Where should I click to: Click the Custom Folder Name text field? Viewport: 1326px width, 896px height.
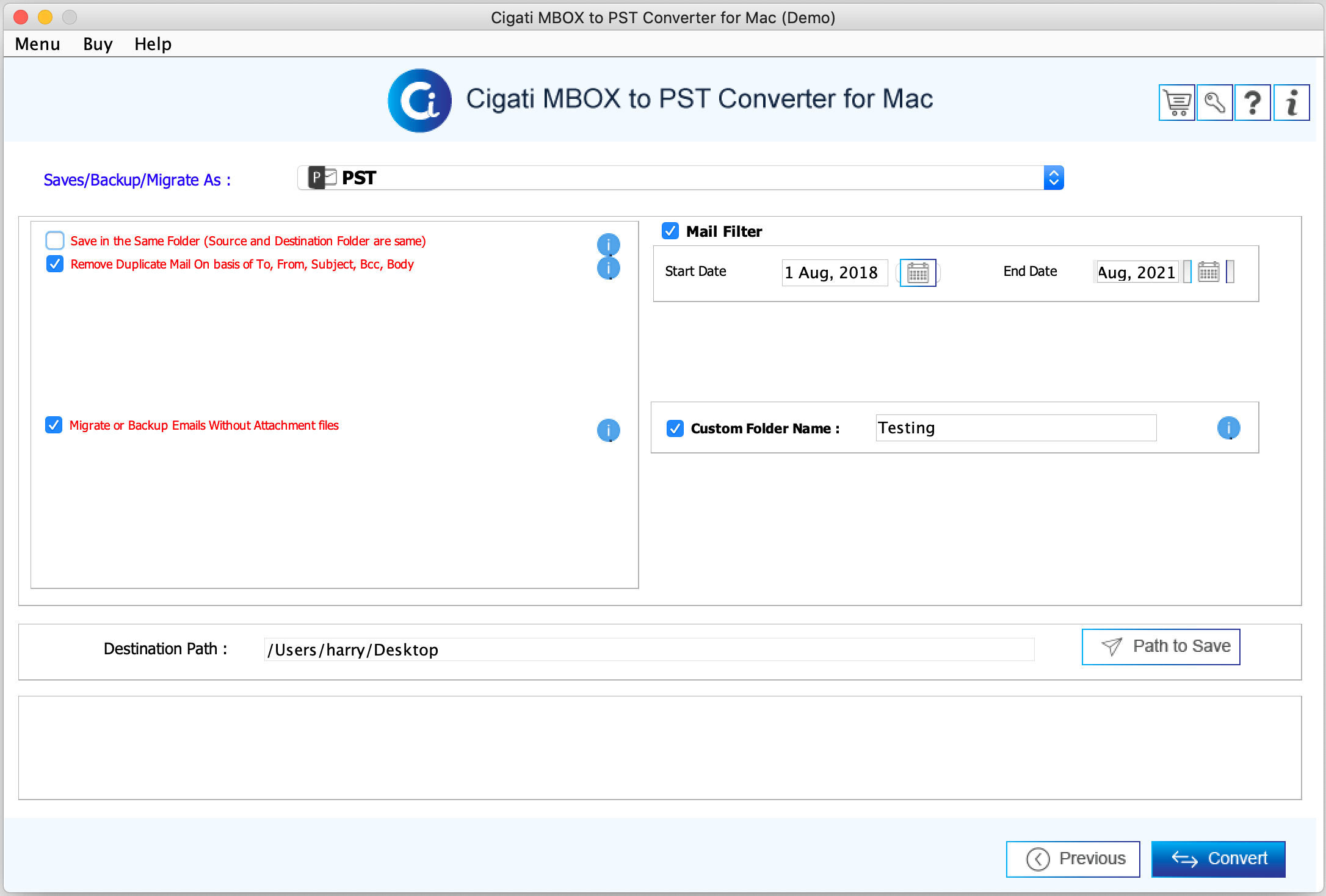(1016, 428)
